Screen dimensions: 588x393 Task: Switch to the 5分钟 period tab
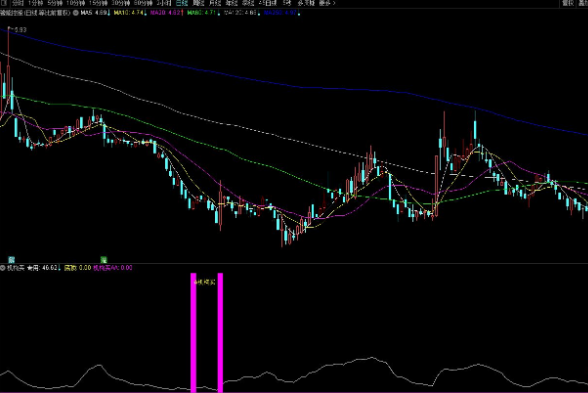point(55,3)
